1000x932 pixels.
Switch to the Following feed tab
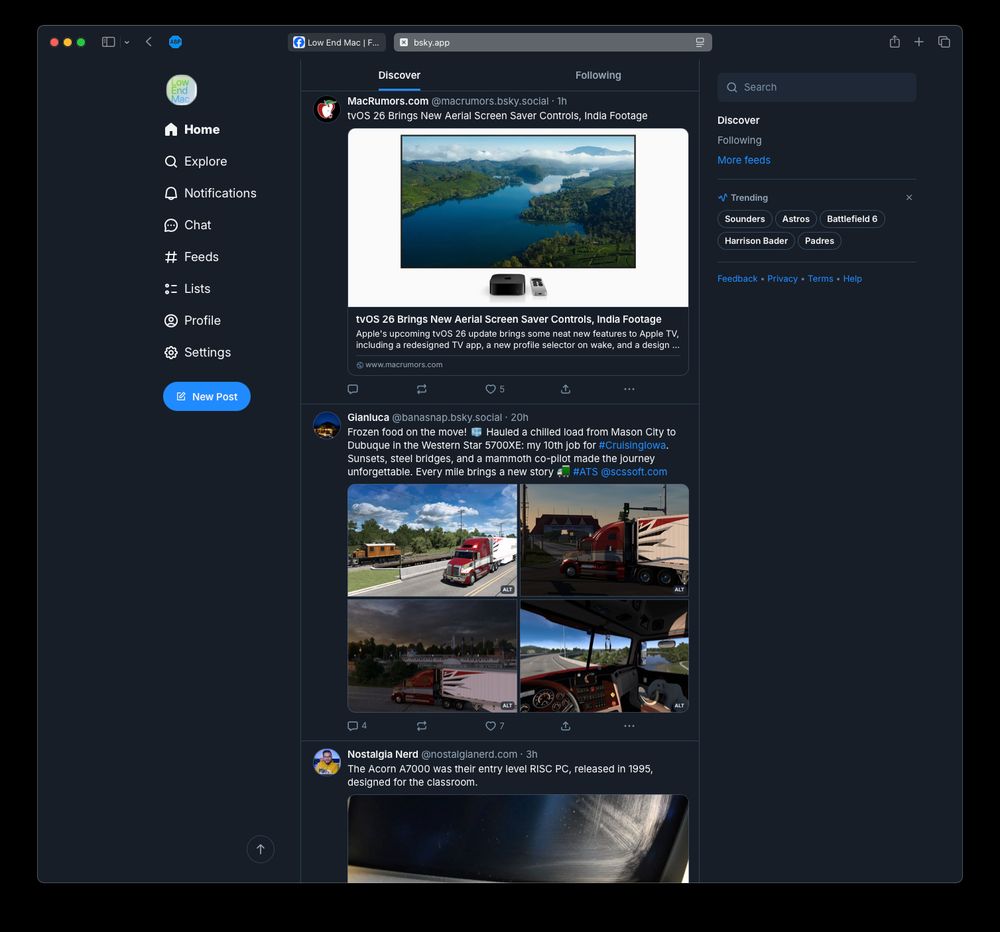click(x=598, y=75)
